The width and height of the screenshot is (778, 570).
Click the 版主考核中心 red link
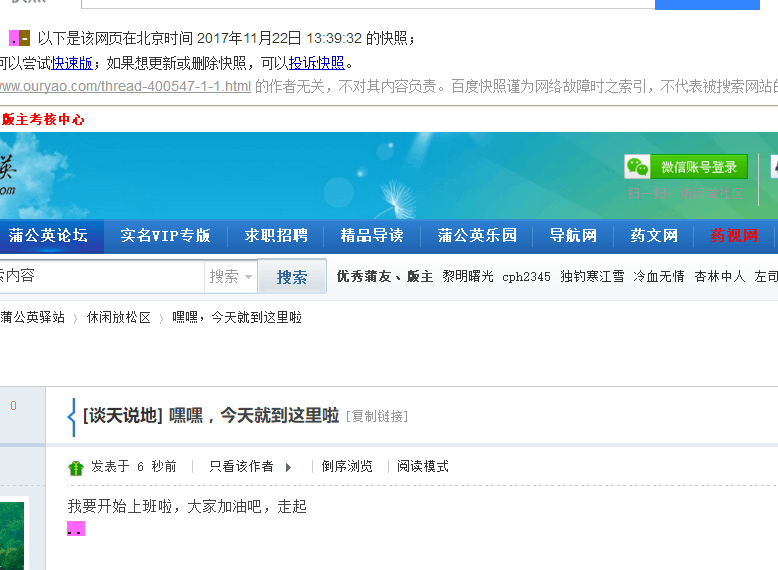point(43,120)
